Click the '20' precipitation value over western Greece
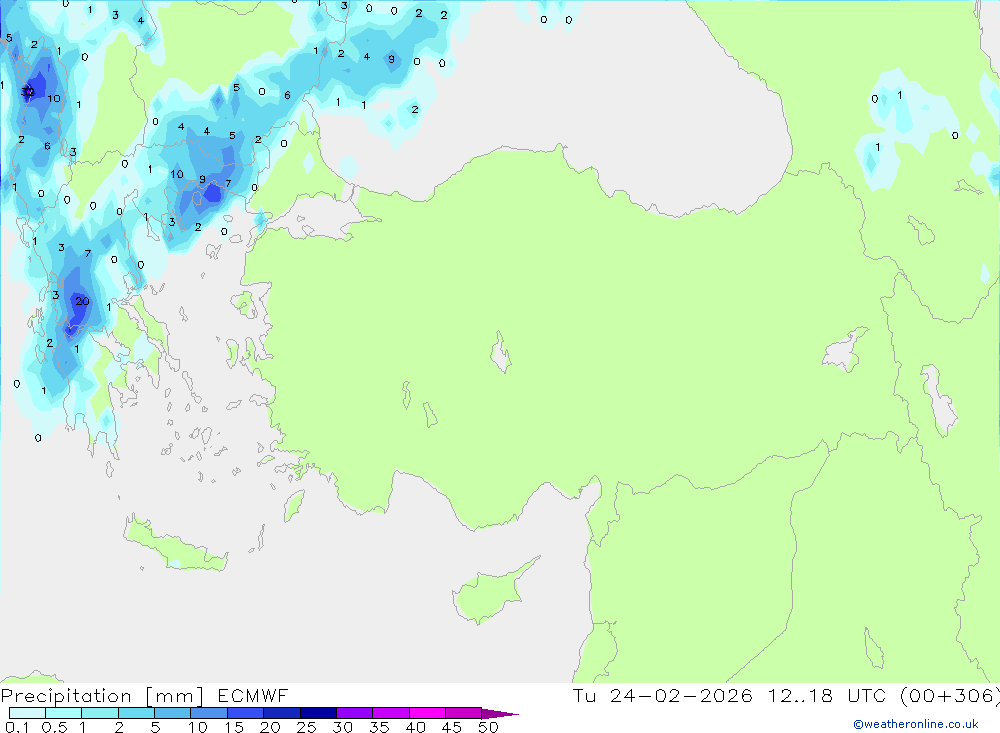 click(x=82, y=301)
